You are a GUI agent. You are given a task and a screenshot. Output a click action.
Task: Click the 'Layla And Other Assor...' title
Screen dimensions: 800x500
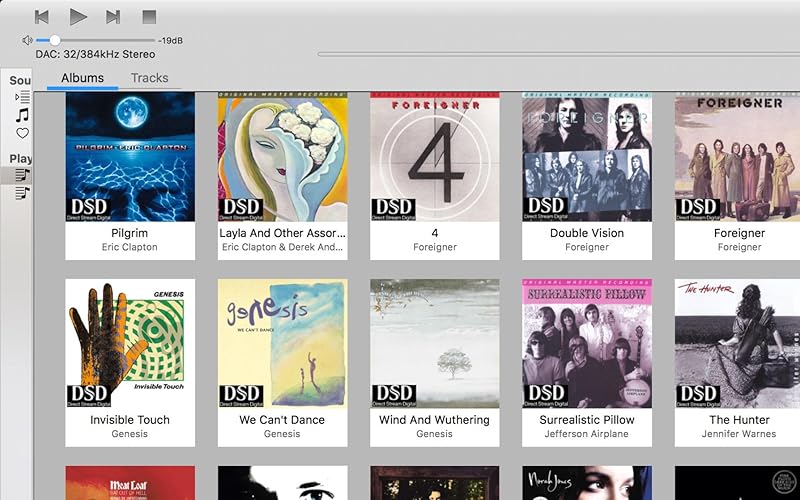[283, 233]
